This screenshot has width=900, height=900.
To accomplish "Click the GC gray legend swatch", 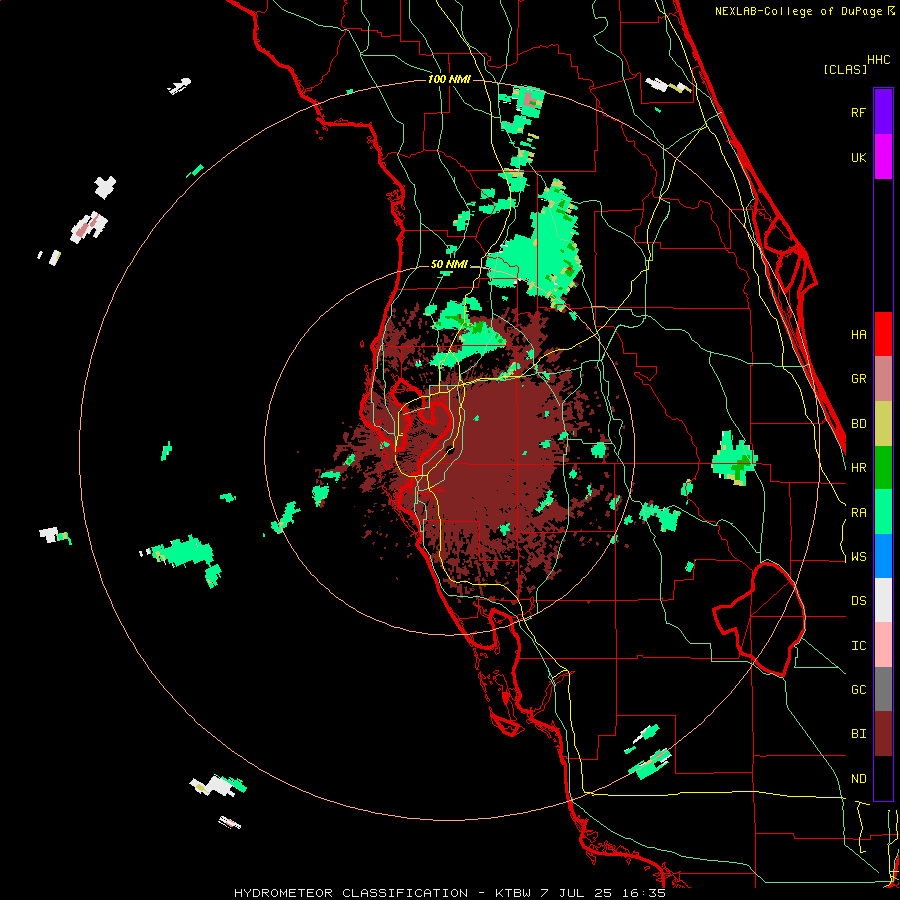I will click(x=883, y=689).
